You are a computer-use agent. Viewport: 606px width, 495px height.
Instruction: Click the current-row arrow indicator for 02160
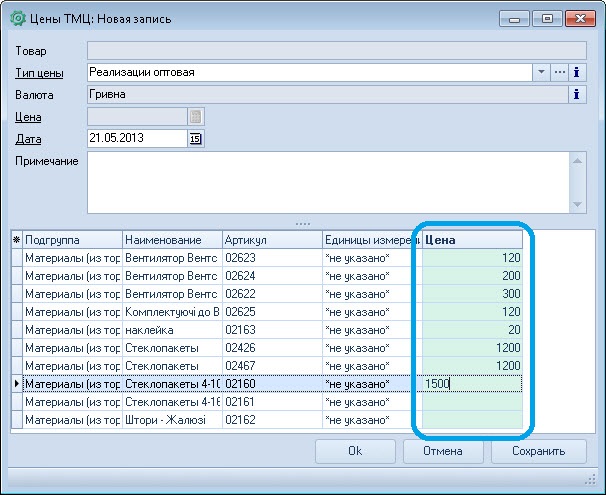coord(17,384)
